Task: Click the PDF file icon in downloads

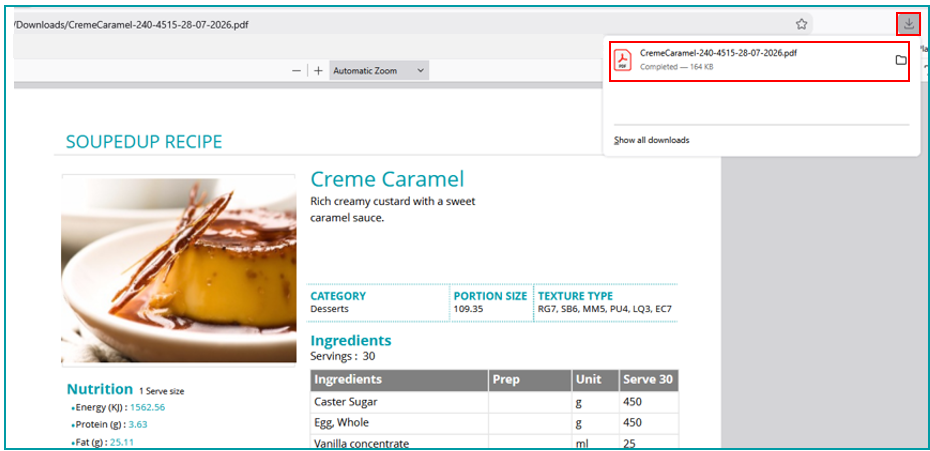Action: tap(623, 60)
